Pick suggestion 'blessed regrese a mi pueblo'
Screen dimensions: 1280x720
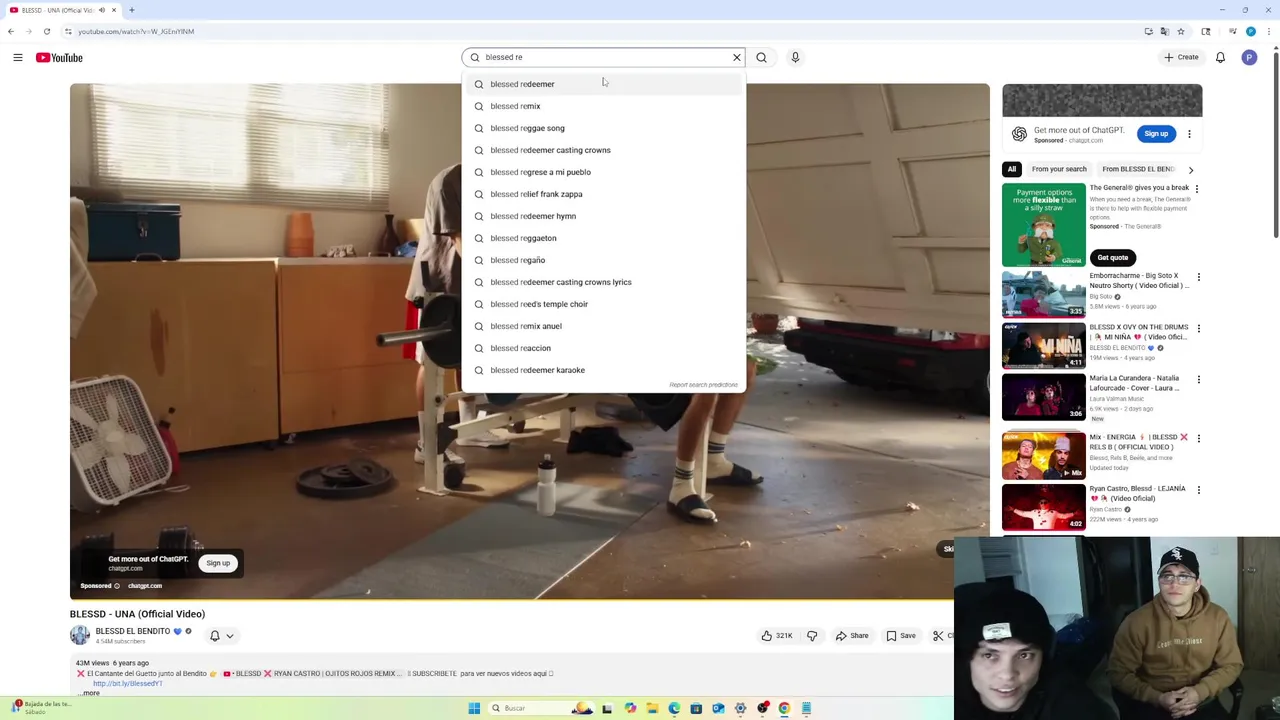coord(604,172)
